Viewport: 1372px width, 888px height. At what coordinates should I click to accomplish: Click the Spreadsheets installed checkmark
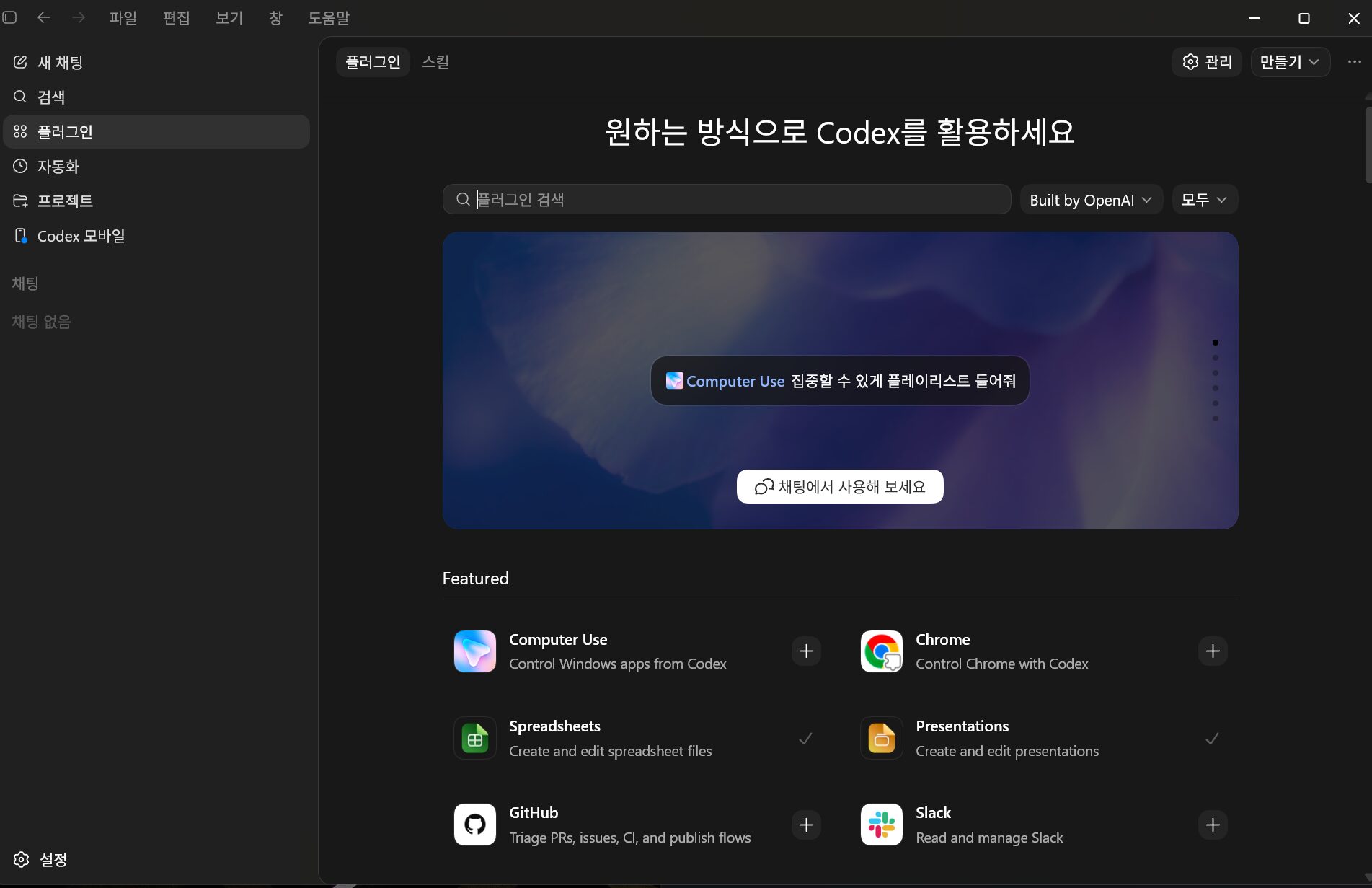tap(806, 738)
